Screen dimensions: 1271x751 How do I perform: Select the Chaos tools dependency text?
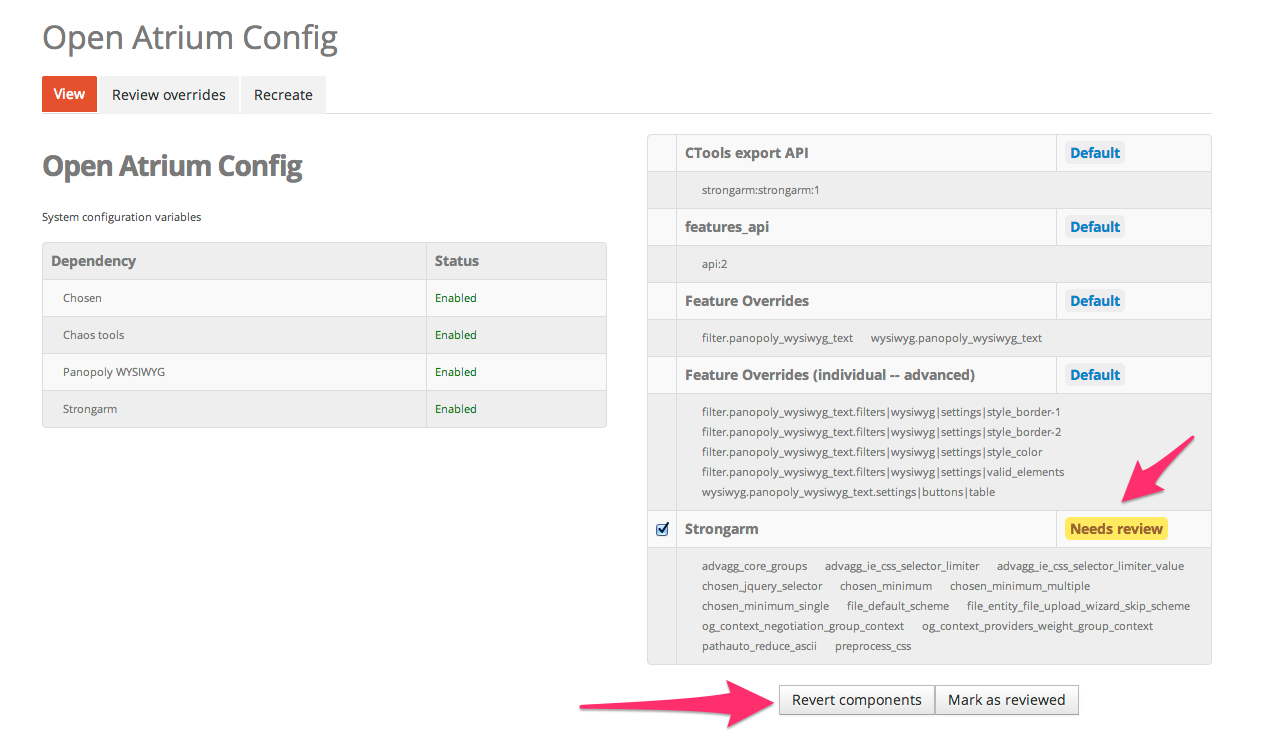pyautogui.click(x=94, y=335)
